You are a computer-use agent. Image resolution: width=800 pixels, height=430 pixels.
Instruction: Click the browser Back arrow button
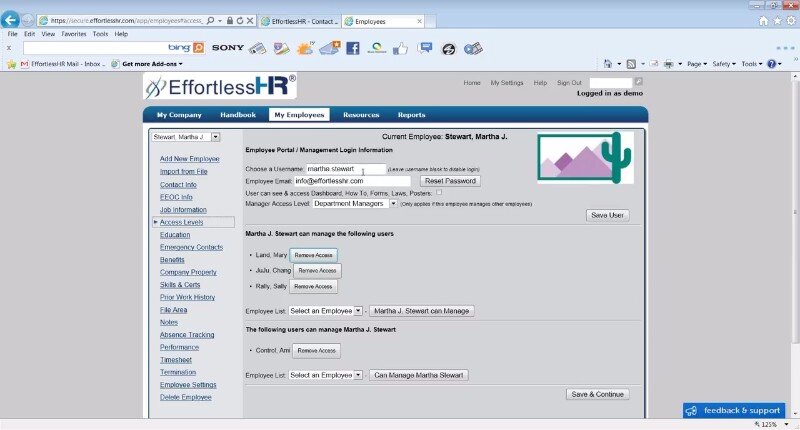(11, 20)
